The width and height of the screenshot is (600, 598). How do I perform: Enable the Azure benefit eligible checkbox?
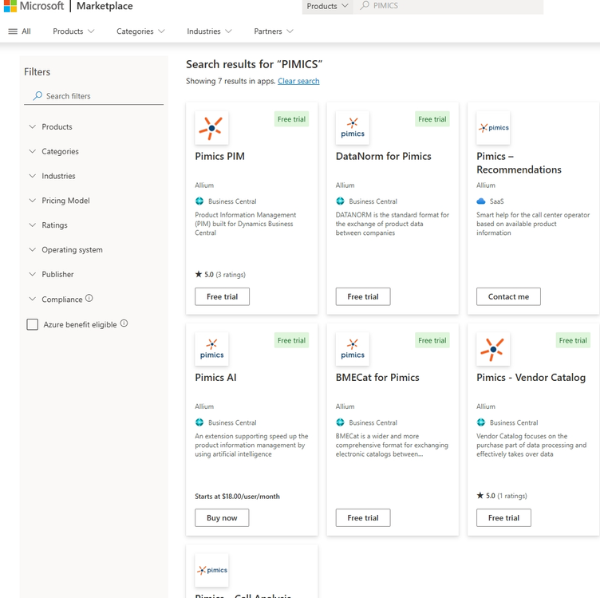[33, 324]
